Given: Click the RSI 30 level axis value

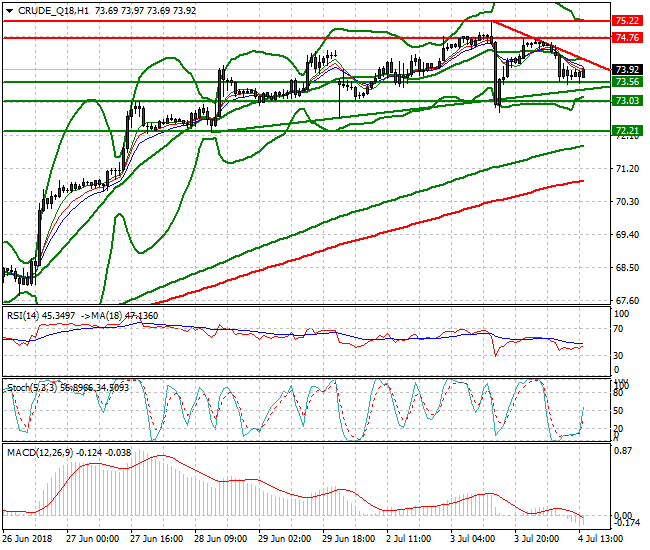Looking at the screenshot, I should point(618,356).
